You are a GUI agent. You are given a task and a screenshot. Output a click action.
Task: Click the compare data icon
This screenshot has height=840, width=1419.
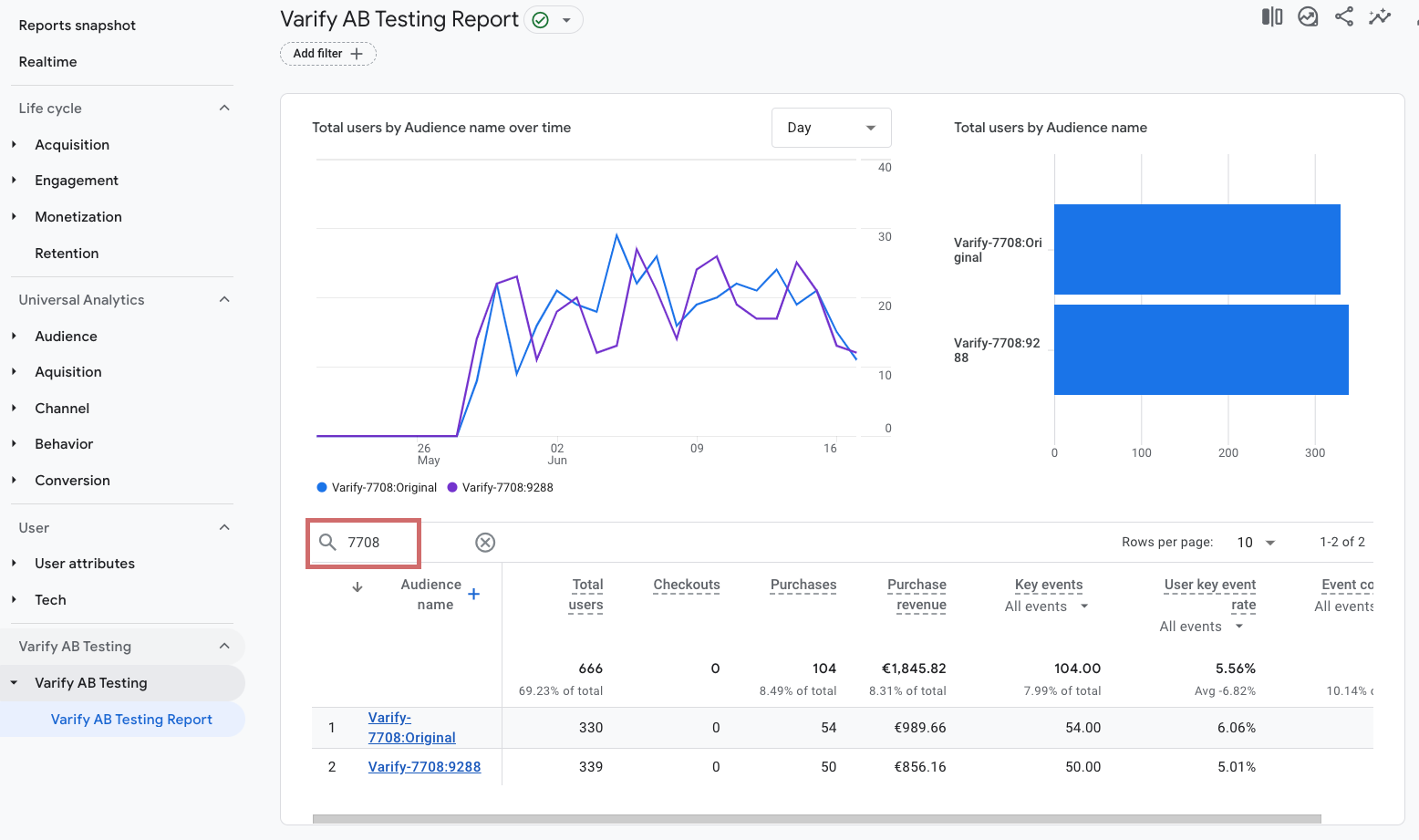1272,16
